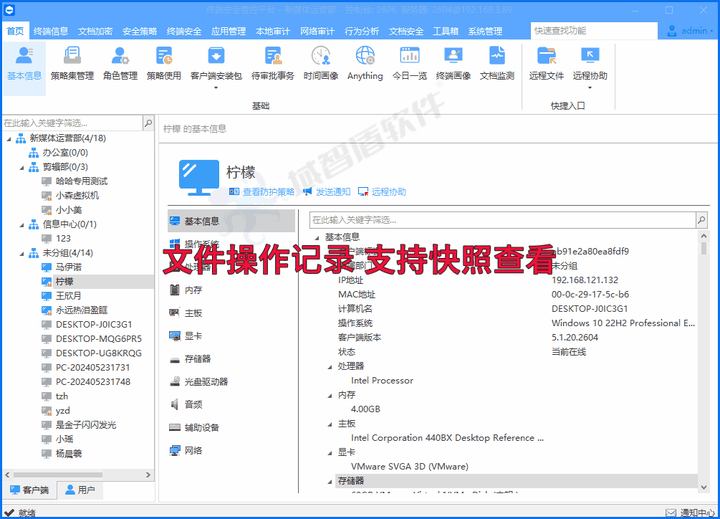Click IP value 192.168.121.132
Screen dimensions: 720x519
click(x=585, y=280)
